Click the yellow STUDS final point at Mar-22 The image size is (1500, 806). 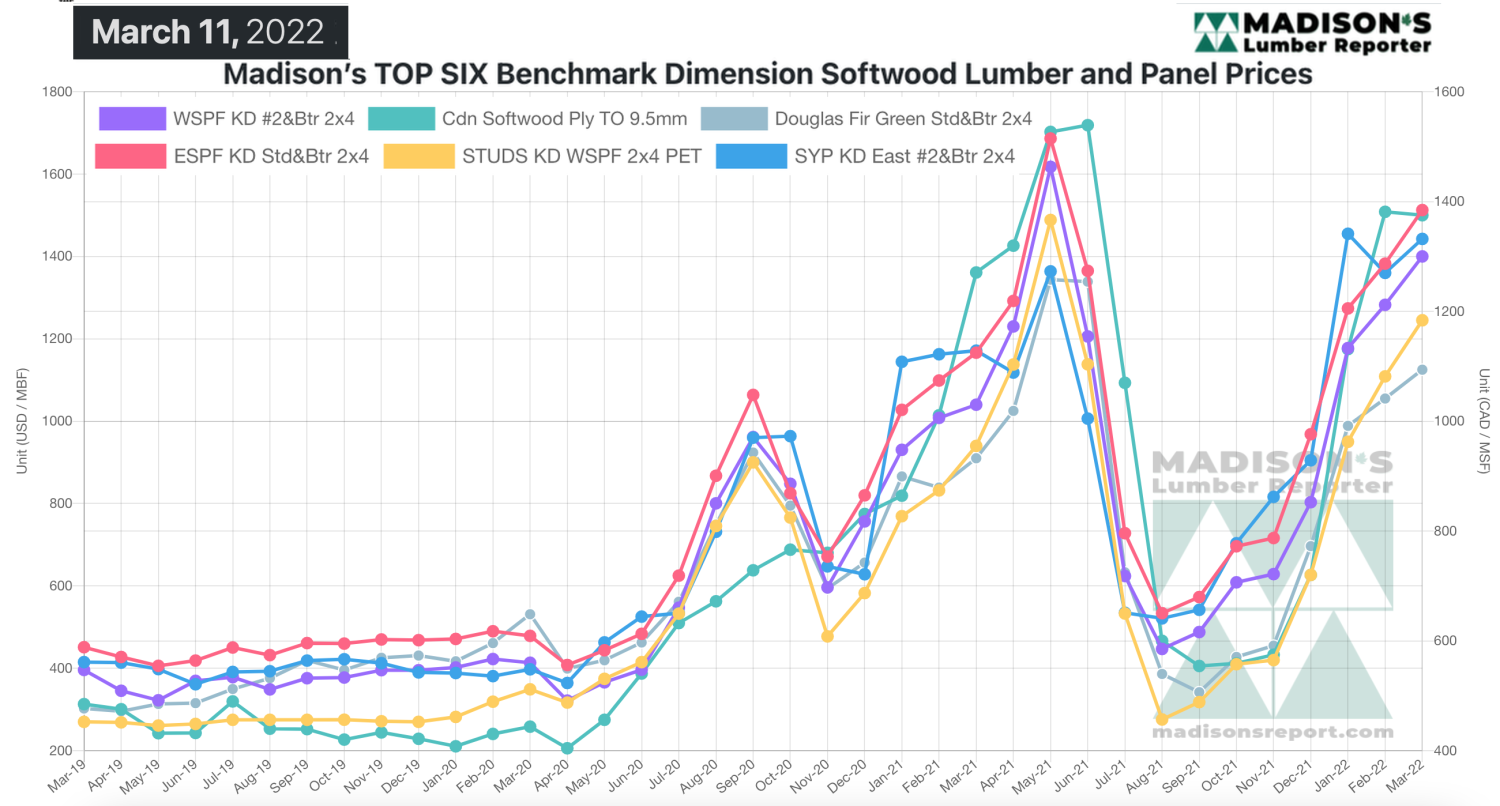(x=1422, y=320)
